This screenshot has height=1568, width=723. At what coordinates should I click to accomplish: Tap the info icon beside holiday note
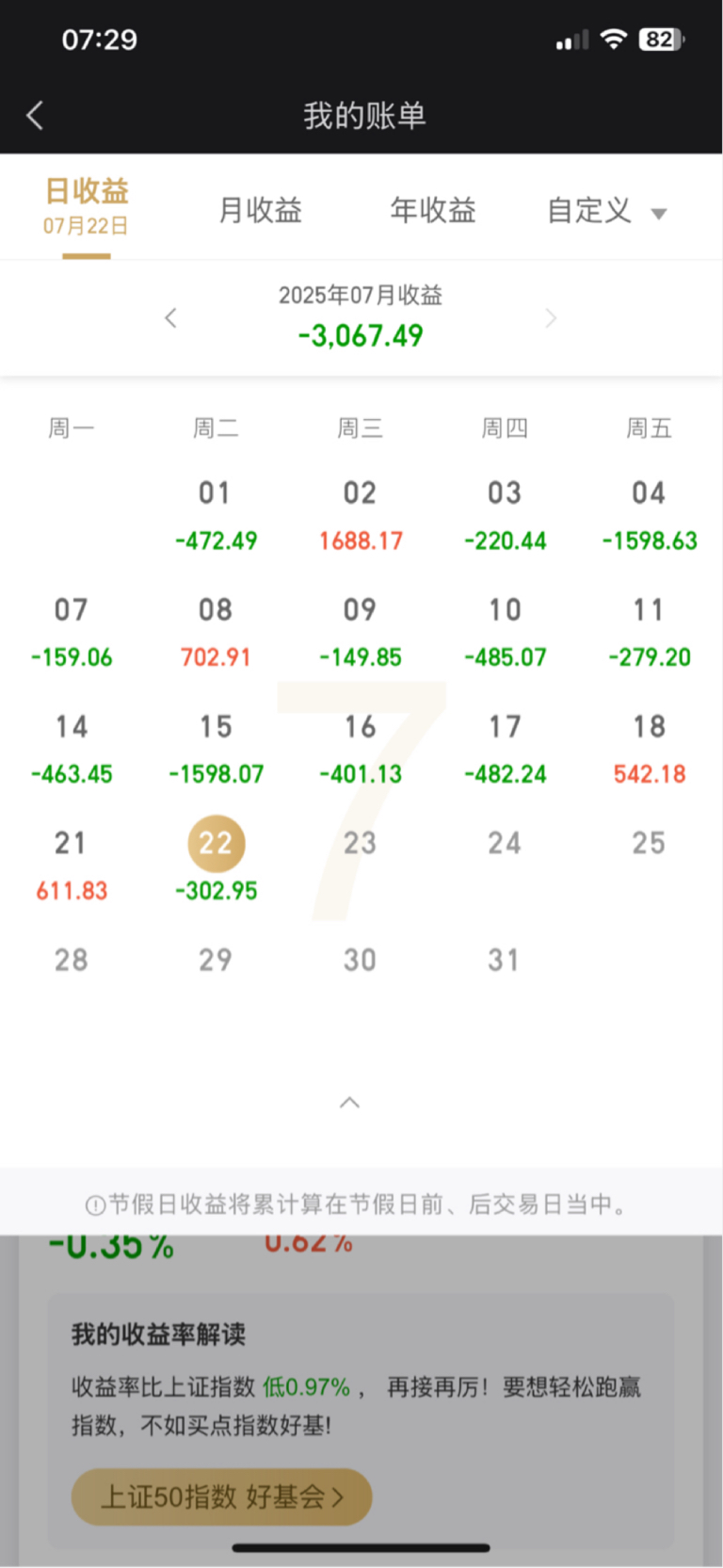[x=95, y=1205]
